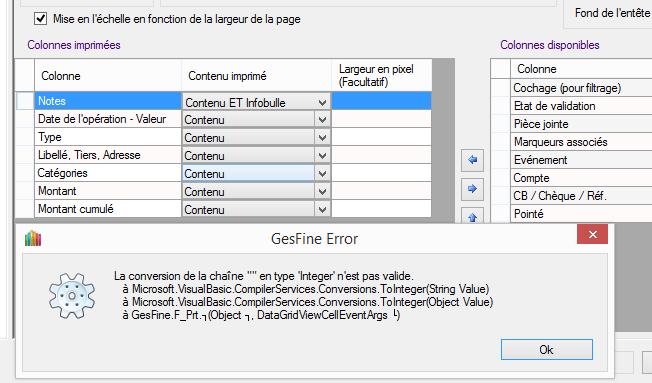The image size is (652, 383).
Task: Select the Catégories cell
Action: click(108, 173)
